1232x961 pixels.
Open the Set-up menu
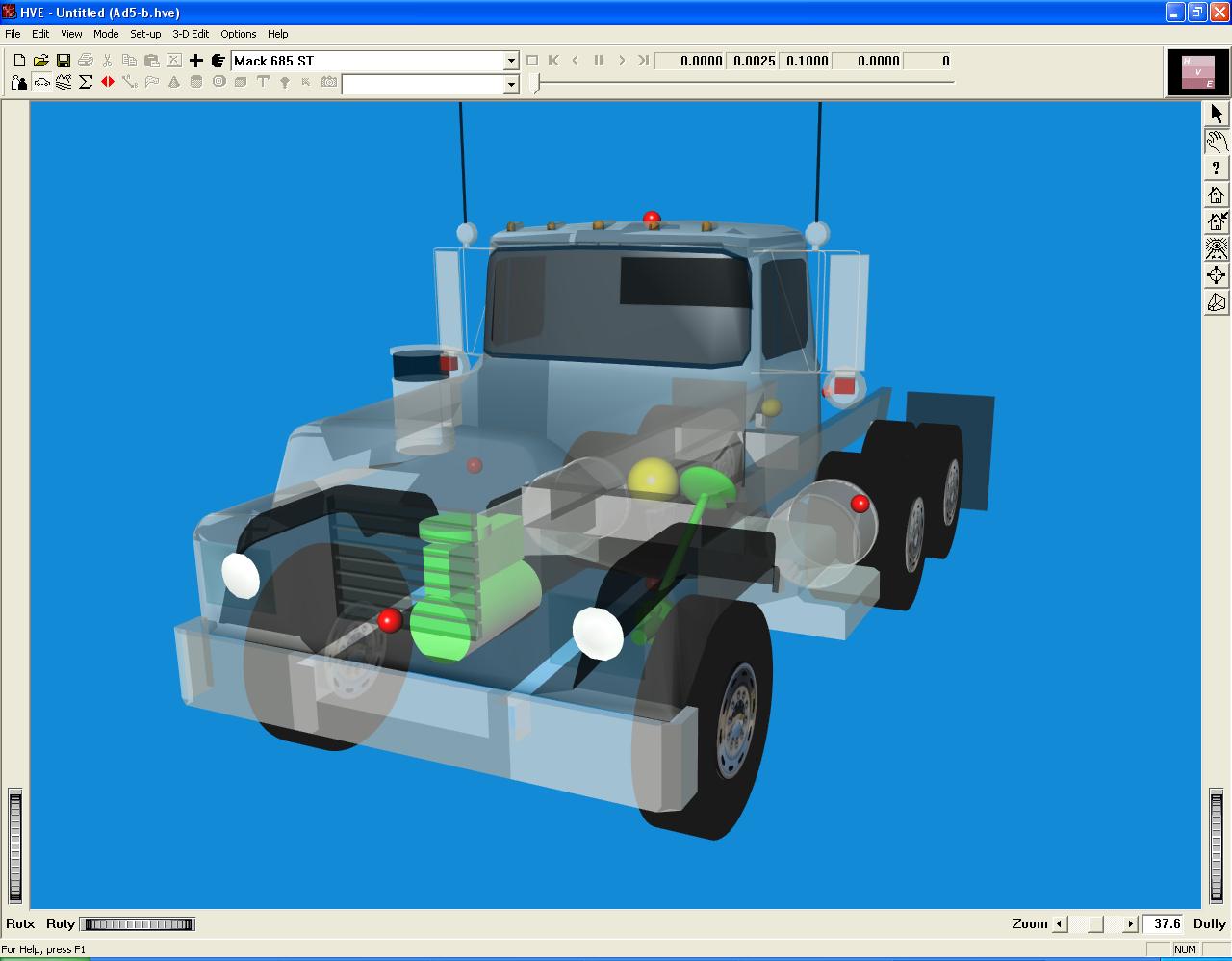click(x=145, y=34)
